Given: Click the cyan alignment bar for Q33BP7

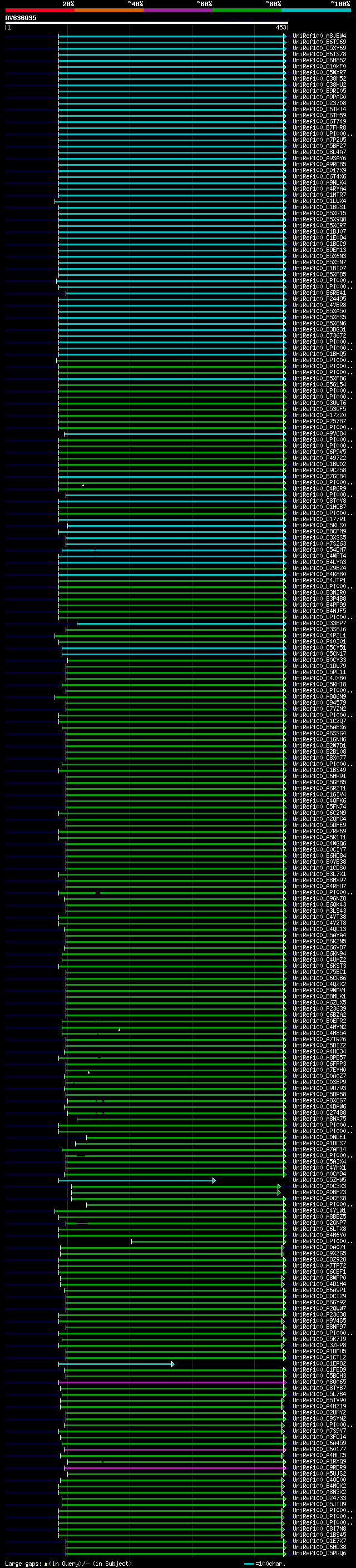Looking at the screenshot, I should coord(181,624).
